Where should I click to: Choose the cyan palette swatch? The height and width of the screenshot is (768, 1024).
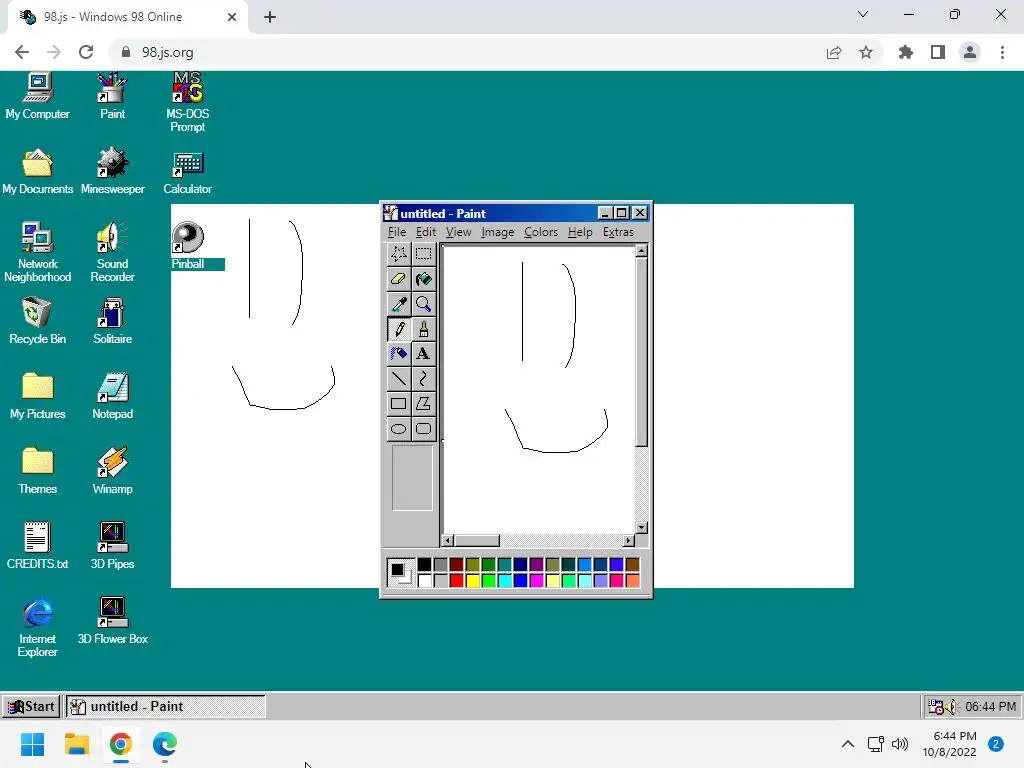[x=504, y=580]
